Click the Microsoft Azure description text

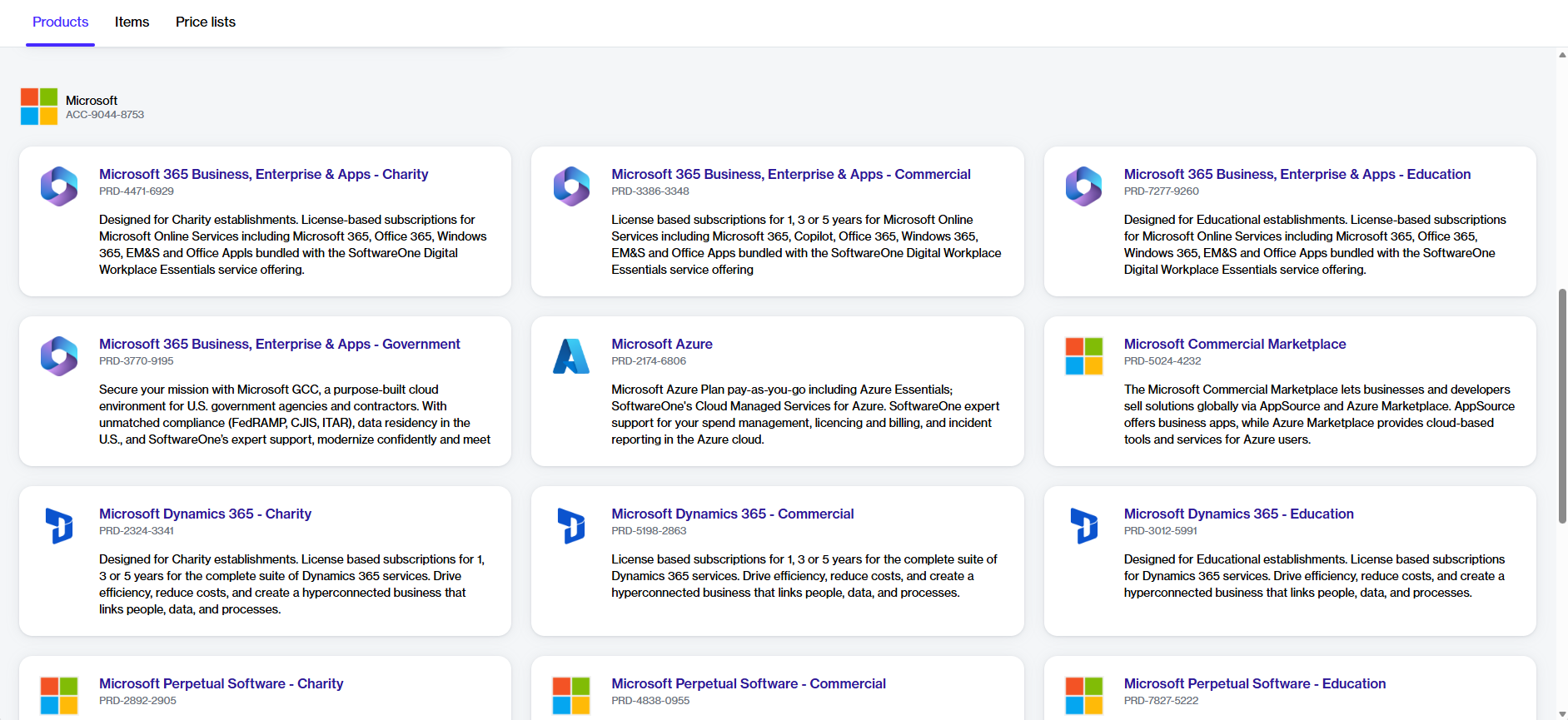(x=805, y=415)
